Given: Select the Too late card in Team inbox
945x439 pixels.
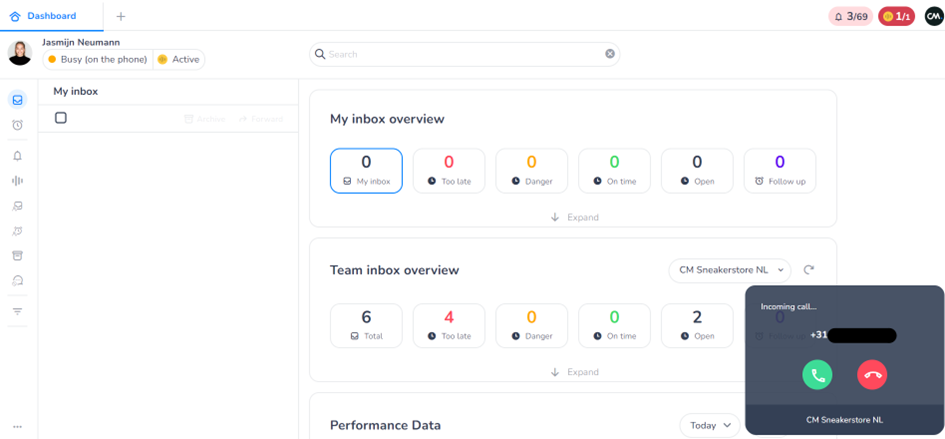Looking at the screenshot, I should coord(449,325).
